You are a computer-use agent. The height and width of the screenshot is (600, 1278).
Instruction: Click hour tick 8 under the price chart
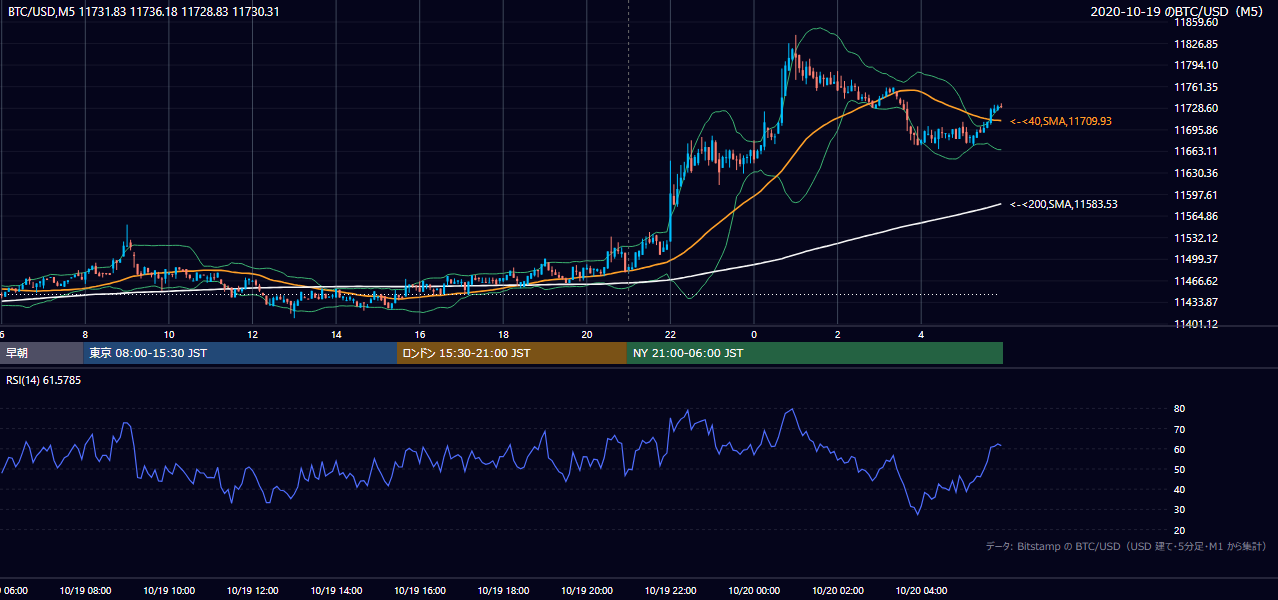tap(86, 334)
